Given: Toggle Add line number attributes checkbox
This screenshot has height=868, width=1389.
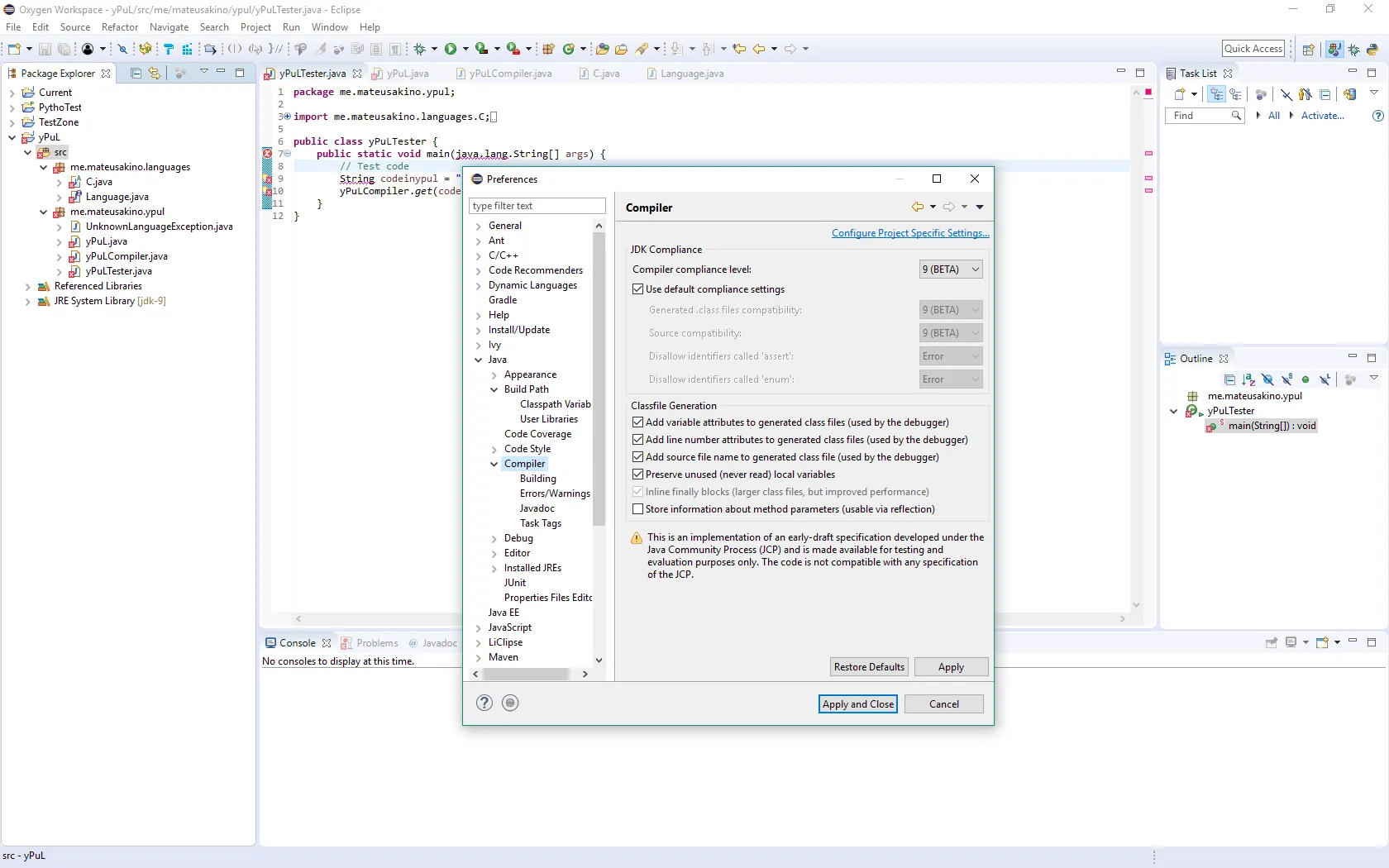Looking at the screenshot, I should click(x=637, y=440).
